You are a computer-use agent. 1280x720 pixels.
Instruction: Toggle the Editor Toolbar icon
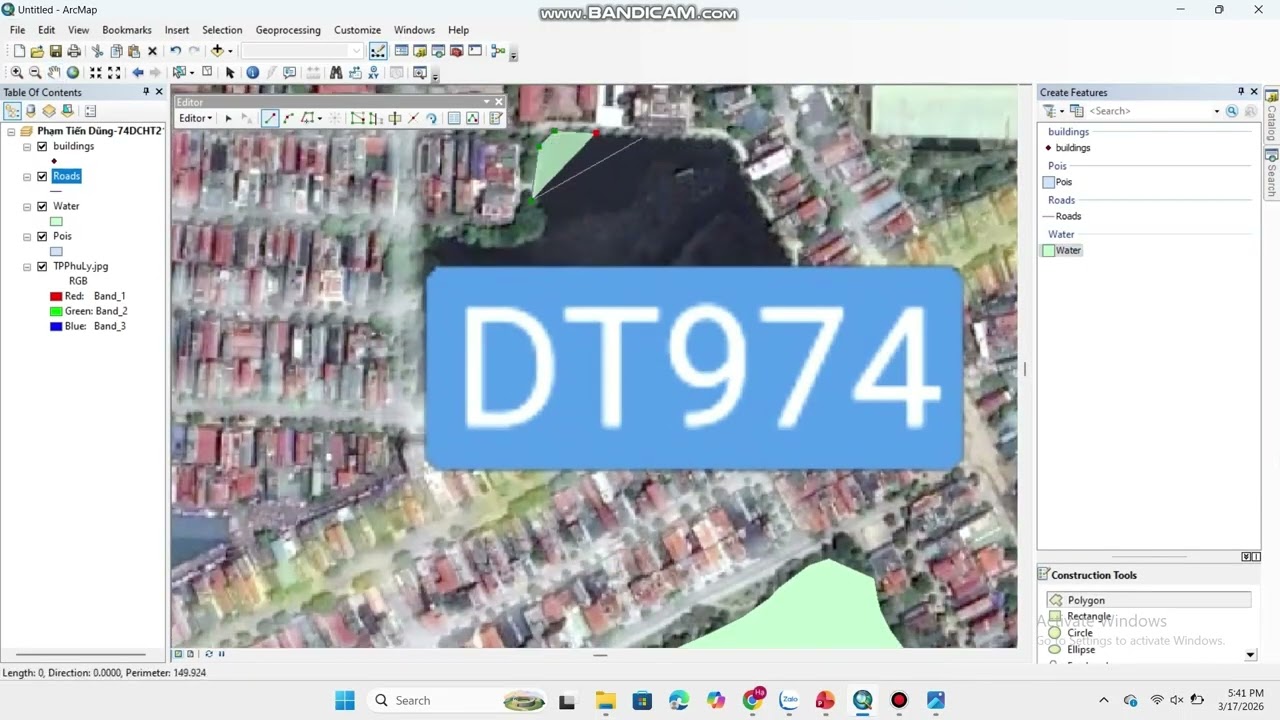[x=378, y=51]
